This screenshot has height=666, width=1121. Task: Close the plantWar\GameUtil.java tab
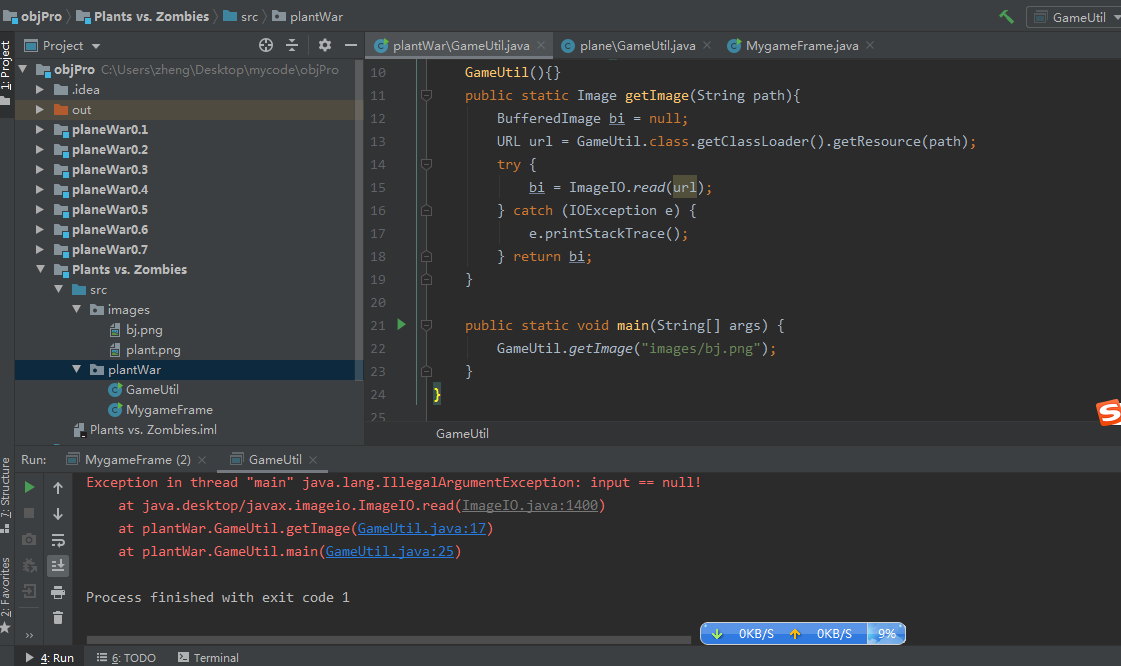(x=541, y=45)
